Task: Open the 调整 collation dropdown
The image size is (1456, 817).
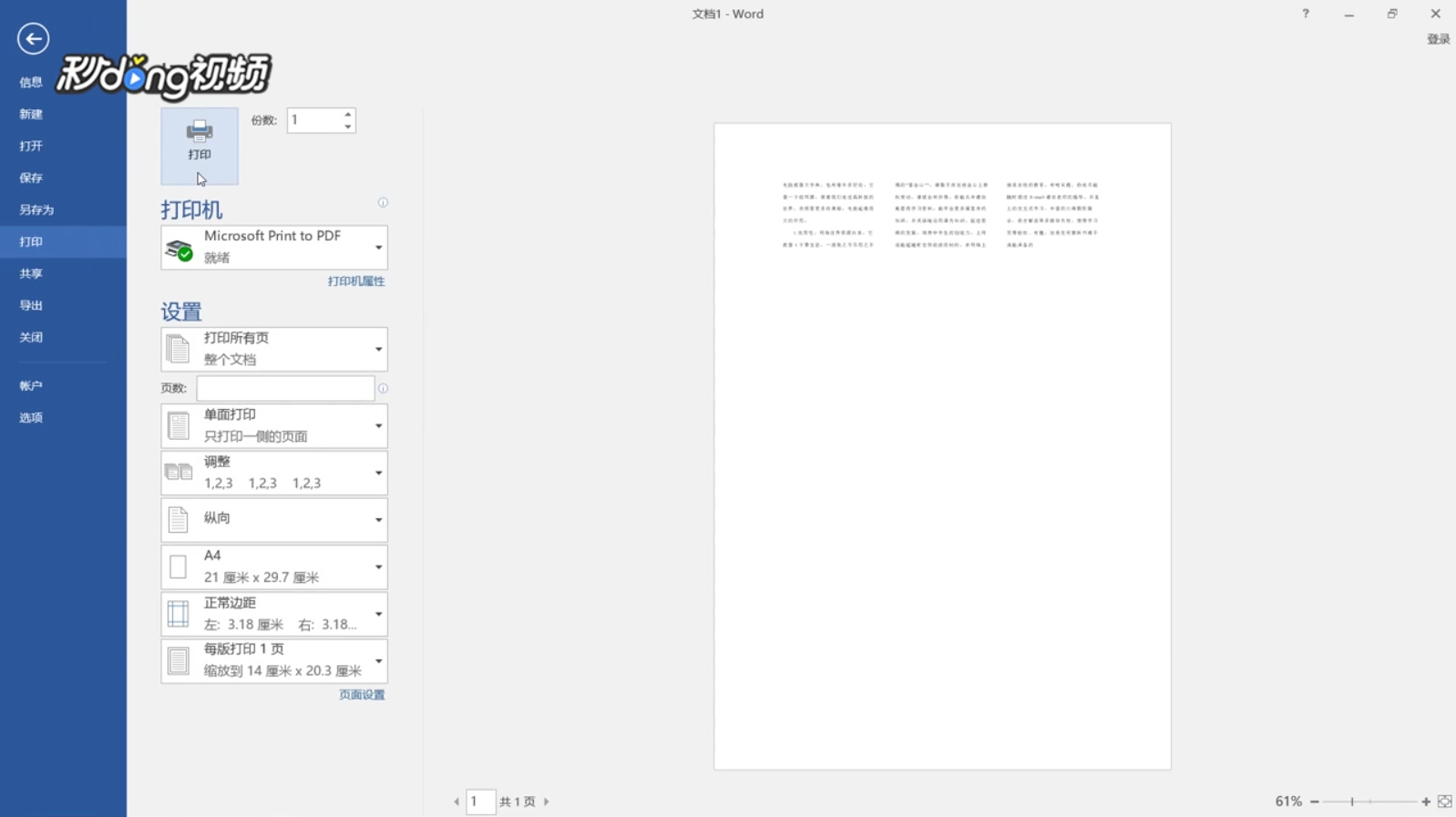Action: click(274, 473)
